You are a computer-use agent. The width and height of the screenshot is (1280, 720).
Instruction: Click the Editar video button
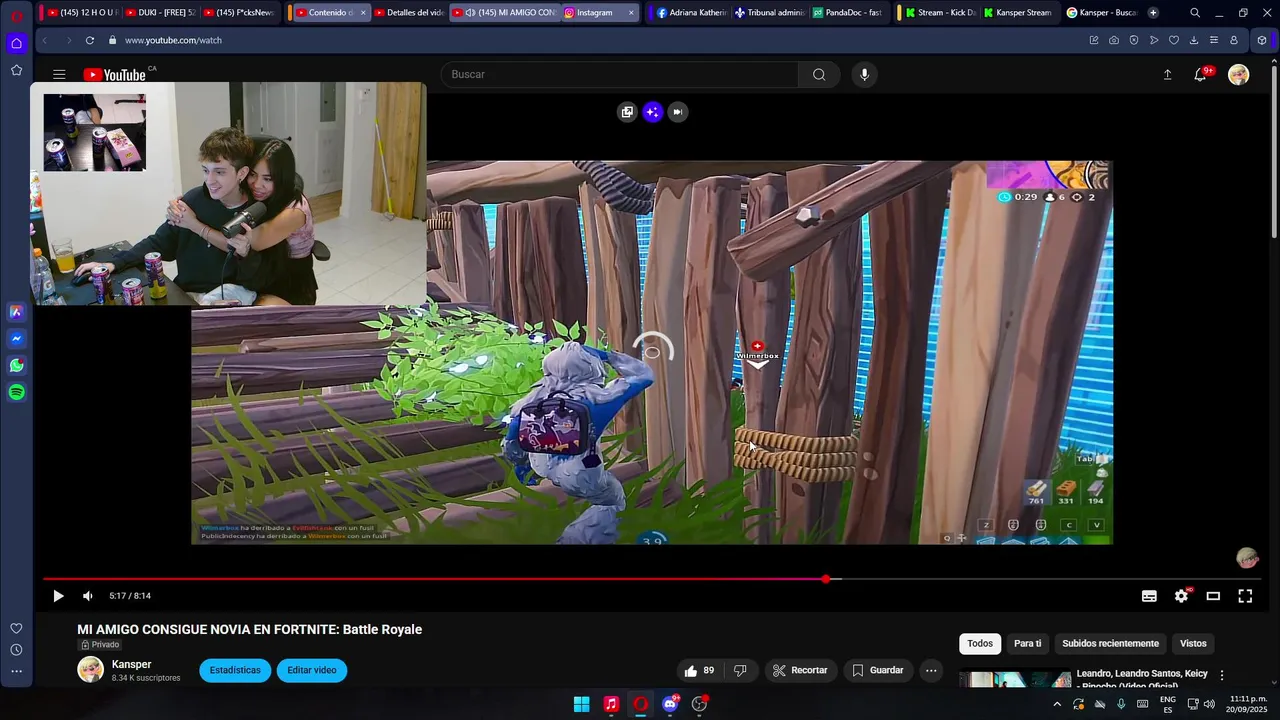[x=312, y=670]
